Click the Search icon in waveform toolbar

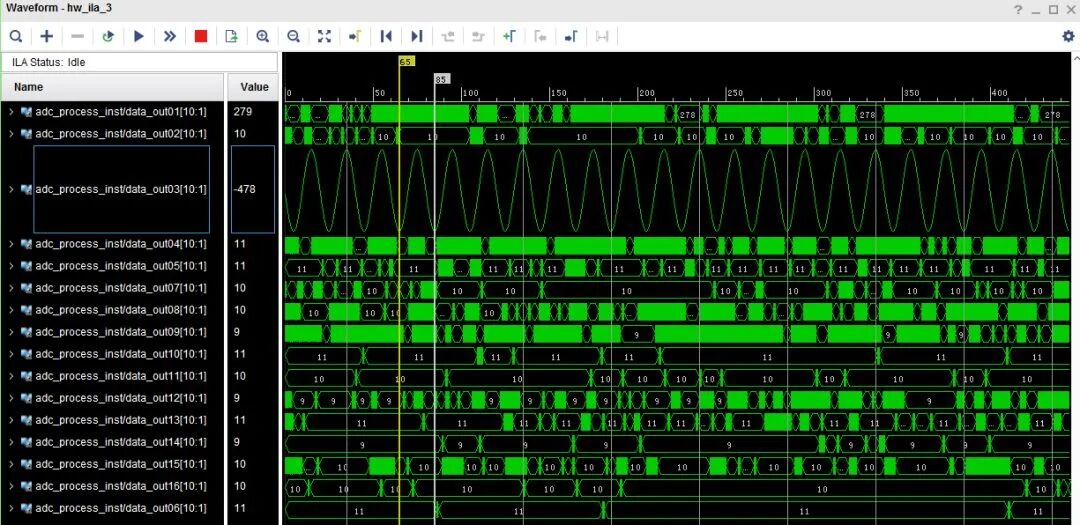16,36
